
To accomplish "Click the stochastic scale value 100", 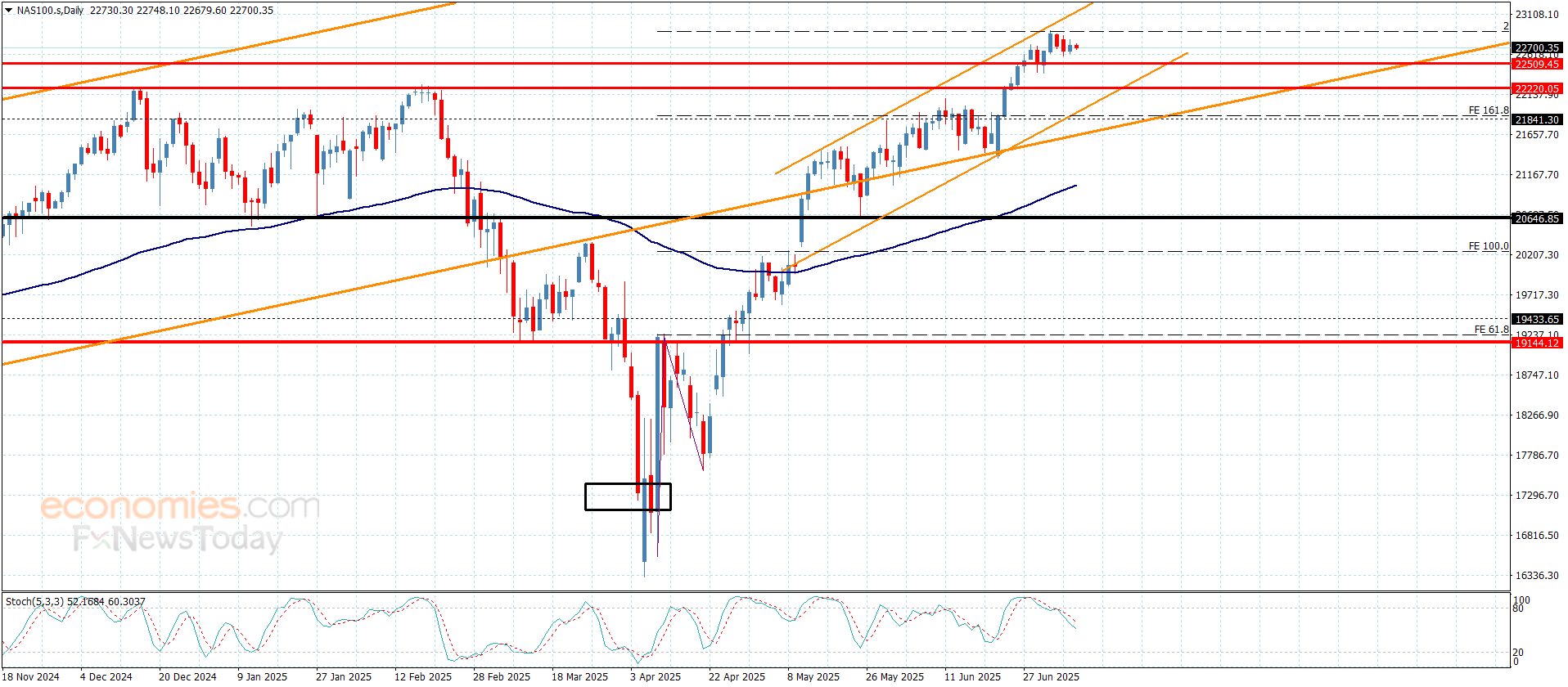I will click(x=1522, y=600).
